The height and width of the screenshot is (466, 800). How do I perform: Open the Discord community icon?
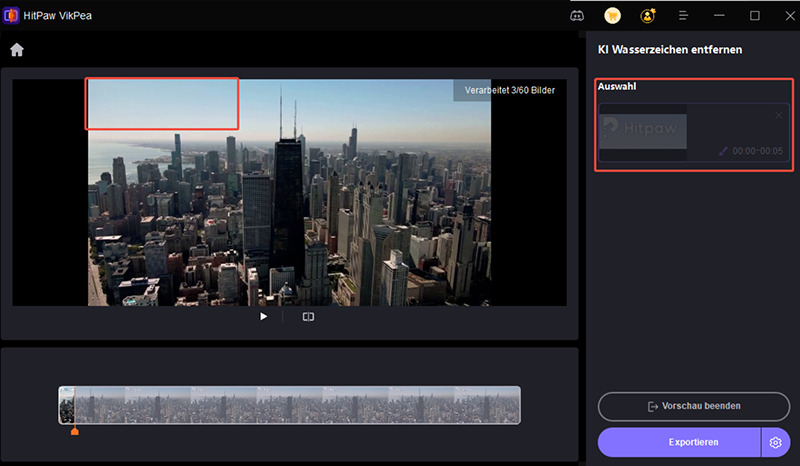click(x=577, y=16)
